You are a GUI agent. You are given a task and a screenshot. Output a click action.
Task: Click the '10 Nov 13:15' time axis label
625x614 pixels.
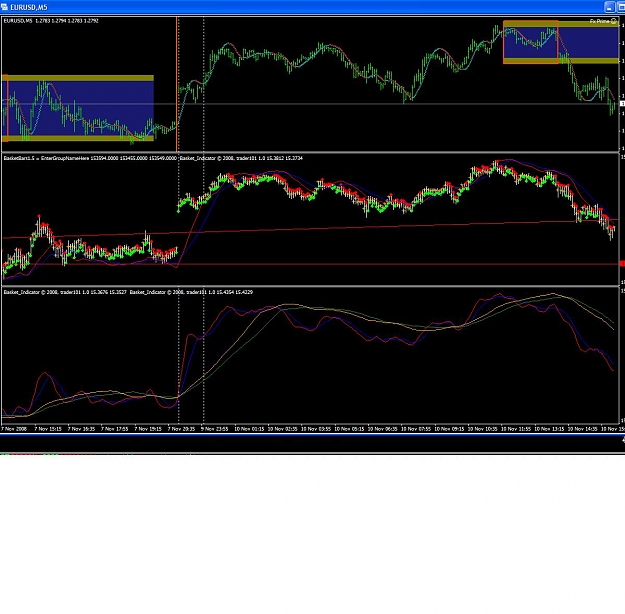click(x=549, y=429)
